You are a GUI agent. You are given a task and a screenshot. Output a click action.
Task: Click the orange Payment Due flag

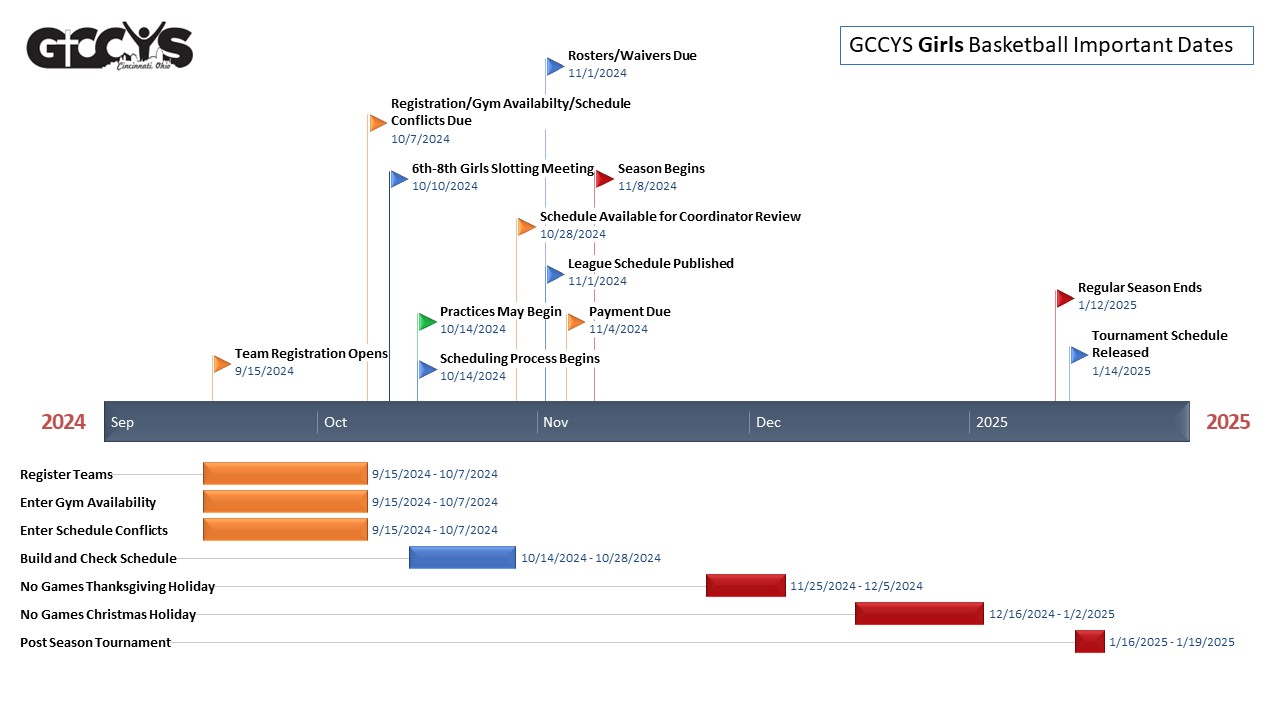coord(576,322)
